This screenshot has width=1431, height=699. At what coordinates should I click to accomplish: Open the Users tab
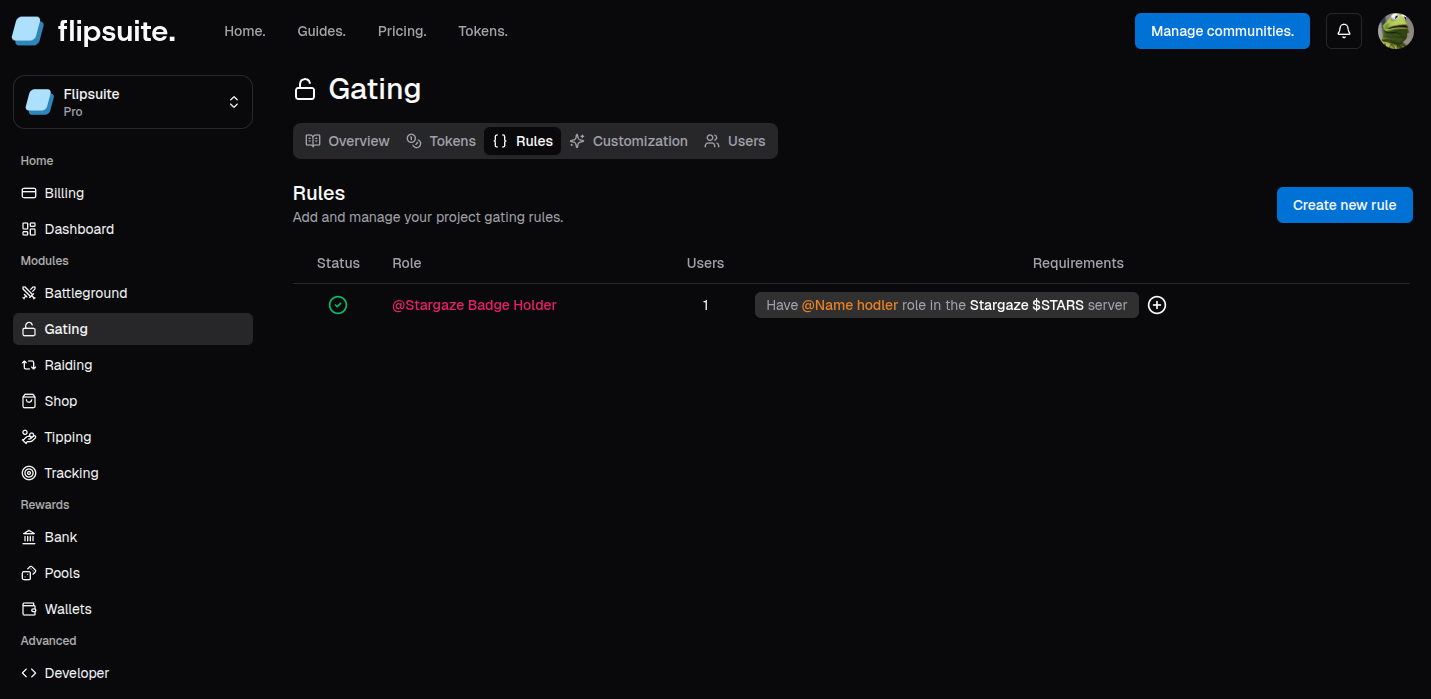pos(735,141)
